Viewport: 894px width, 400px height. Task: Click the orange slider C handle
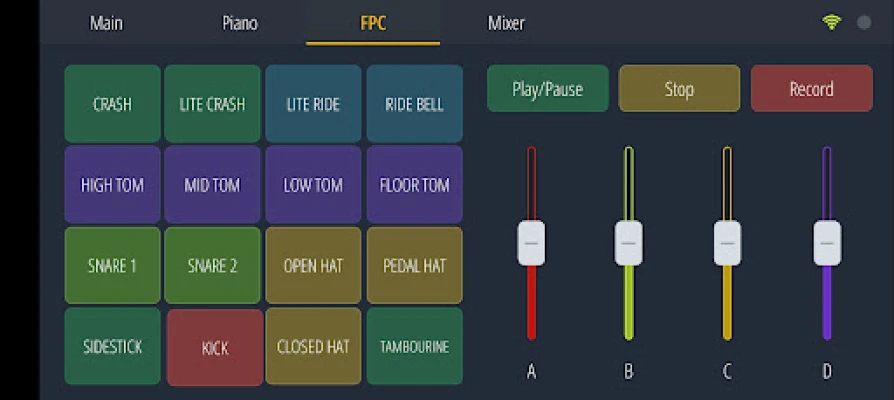pos(727,243)
